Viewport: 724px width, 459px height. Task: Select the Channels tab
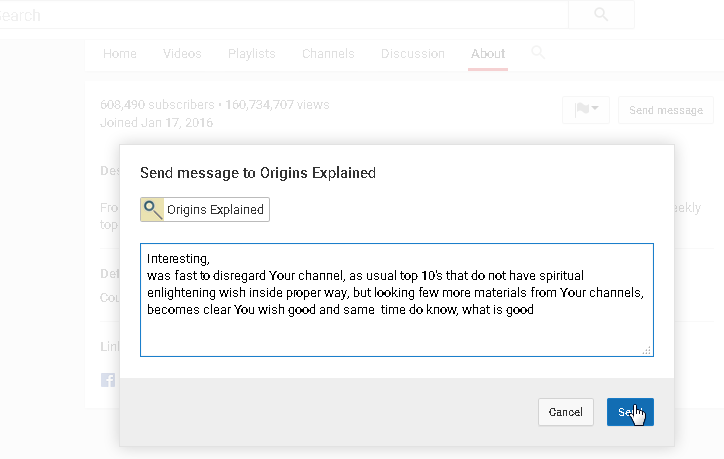[x=328, y=54]
